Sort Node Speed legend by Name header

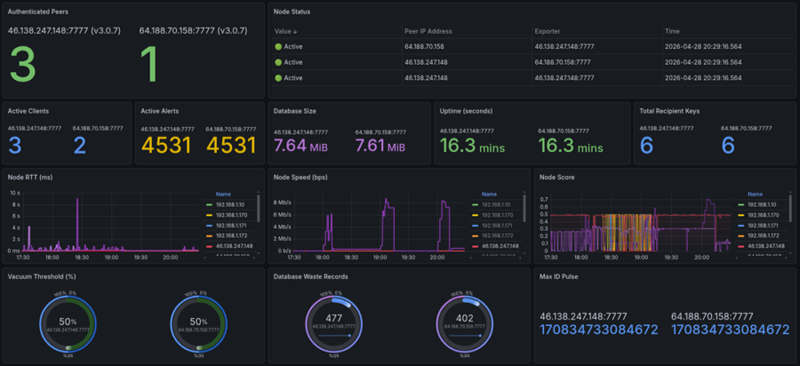click(x=488, y=194)
